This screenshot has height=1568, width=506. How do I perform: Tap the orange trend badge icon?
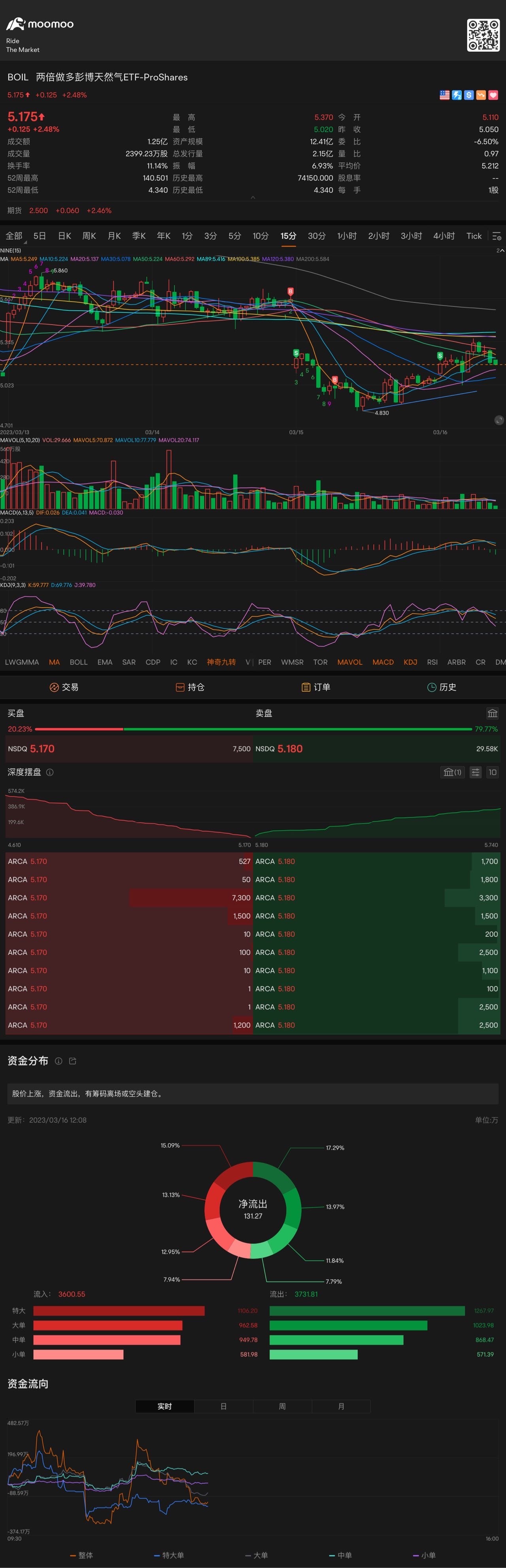pyautogui.click(x=481, y=95)
